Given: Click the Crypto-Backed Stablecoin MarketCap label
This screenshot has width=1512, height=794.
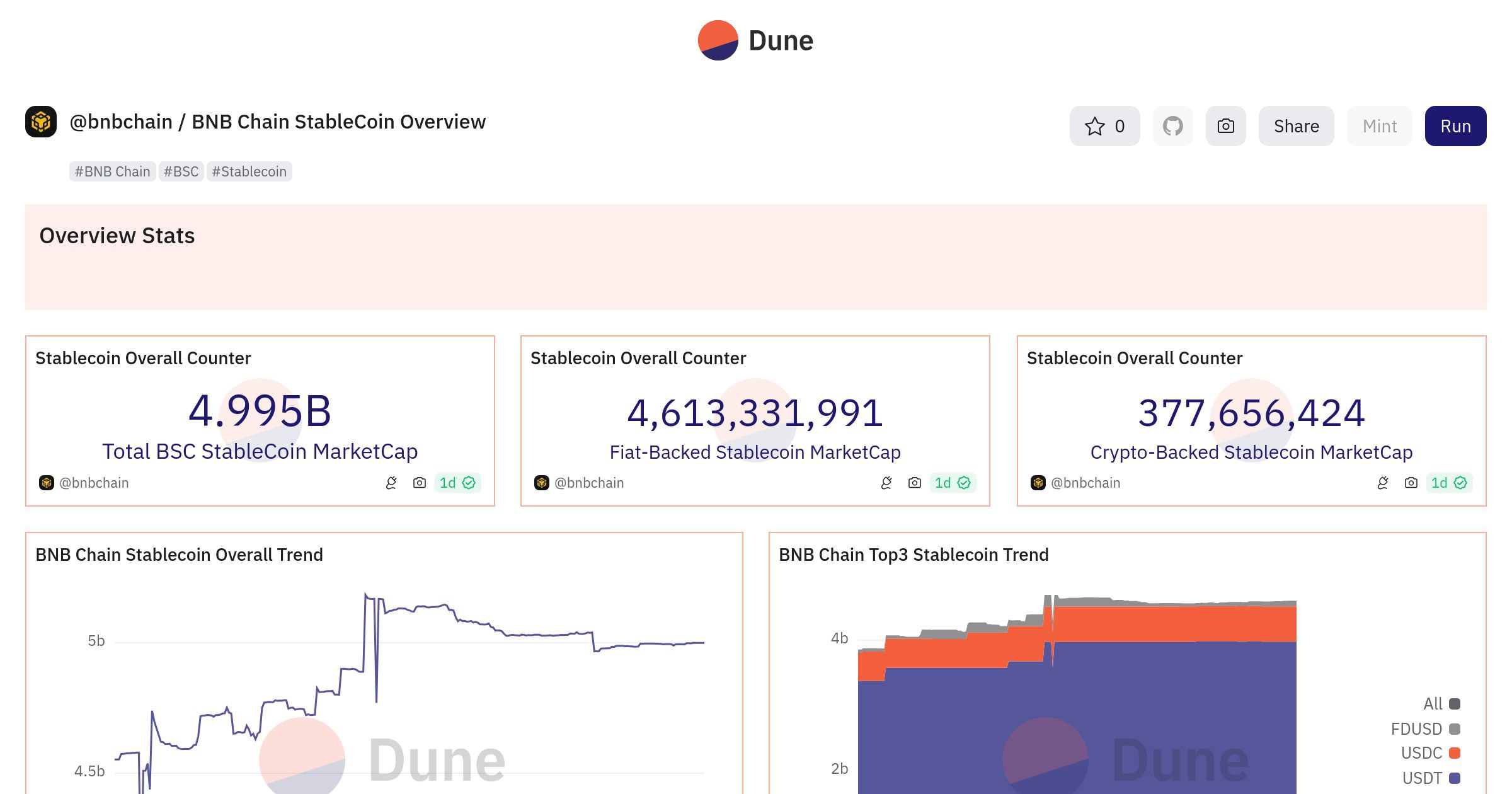Looking at the screenshot, I should pos(1251,452).
